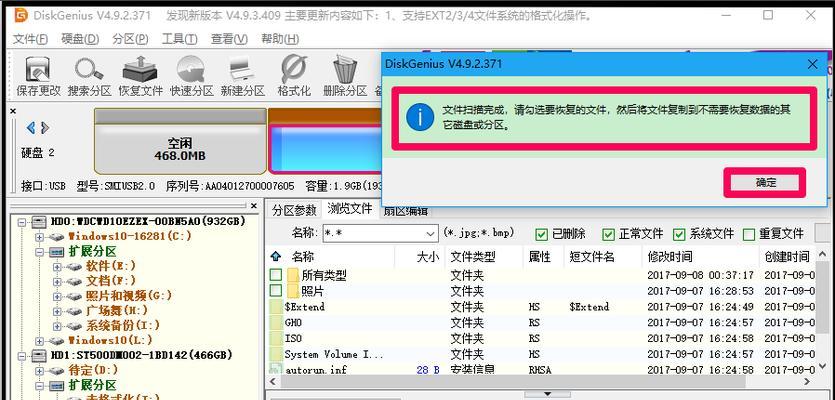
Task: Expand the Windows10-16281(C:) tree node
Action: tap(39, 236)
